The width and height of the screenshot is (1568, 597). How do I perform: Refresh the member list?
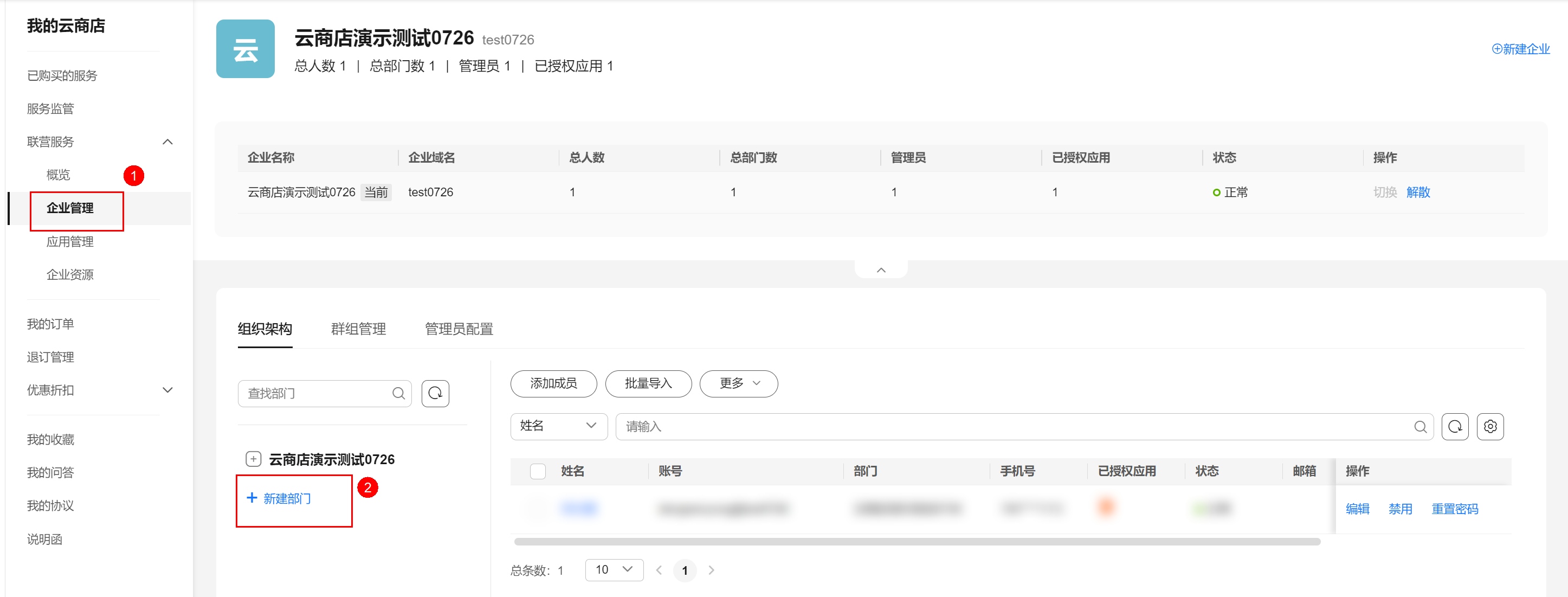pos(1455,426)
